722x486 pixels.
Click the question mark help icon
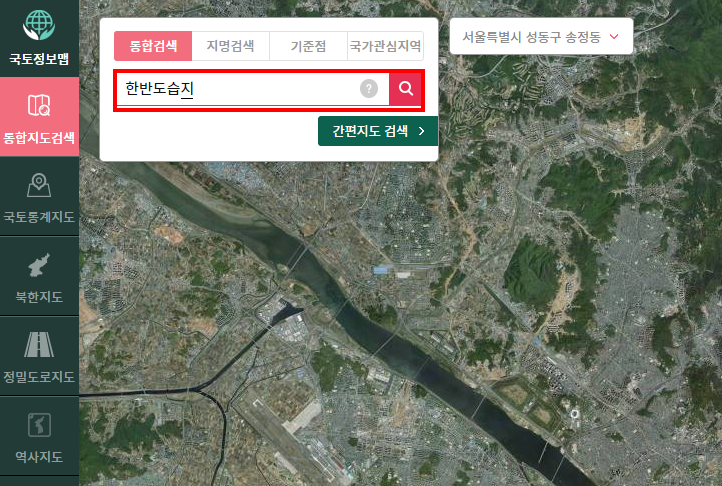(369, 88)
